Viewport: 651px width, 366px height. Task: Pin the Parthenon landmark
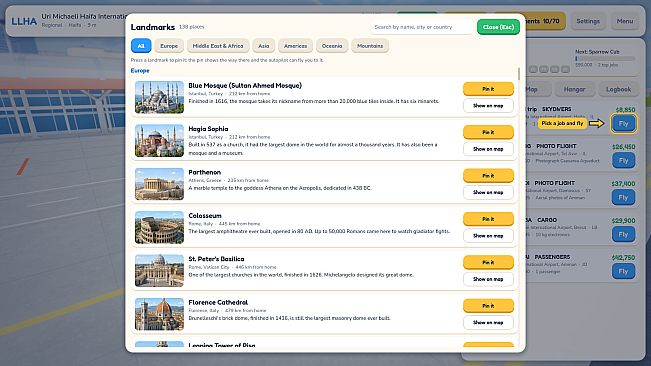[x=488, y=176]
